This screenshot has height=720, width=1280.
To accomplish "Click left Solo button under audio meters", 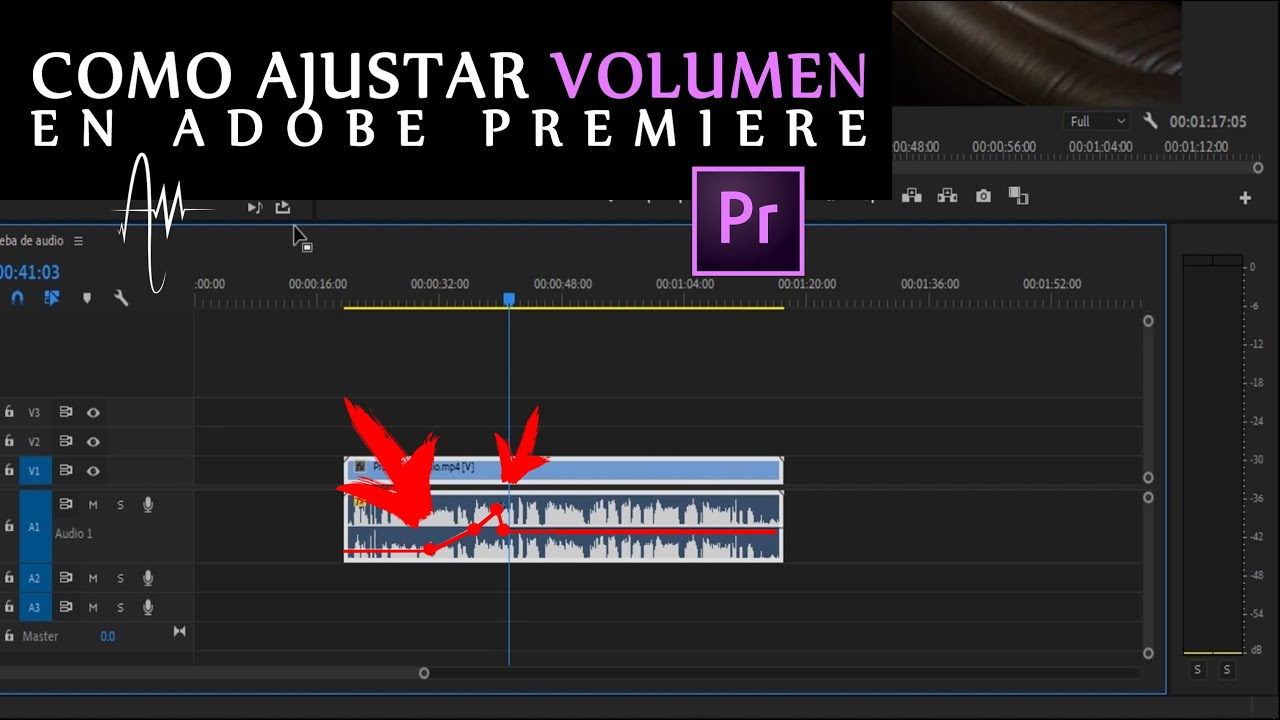I will (x=1198, y=670).
